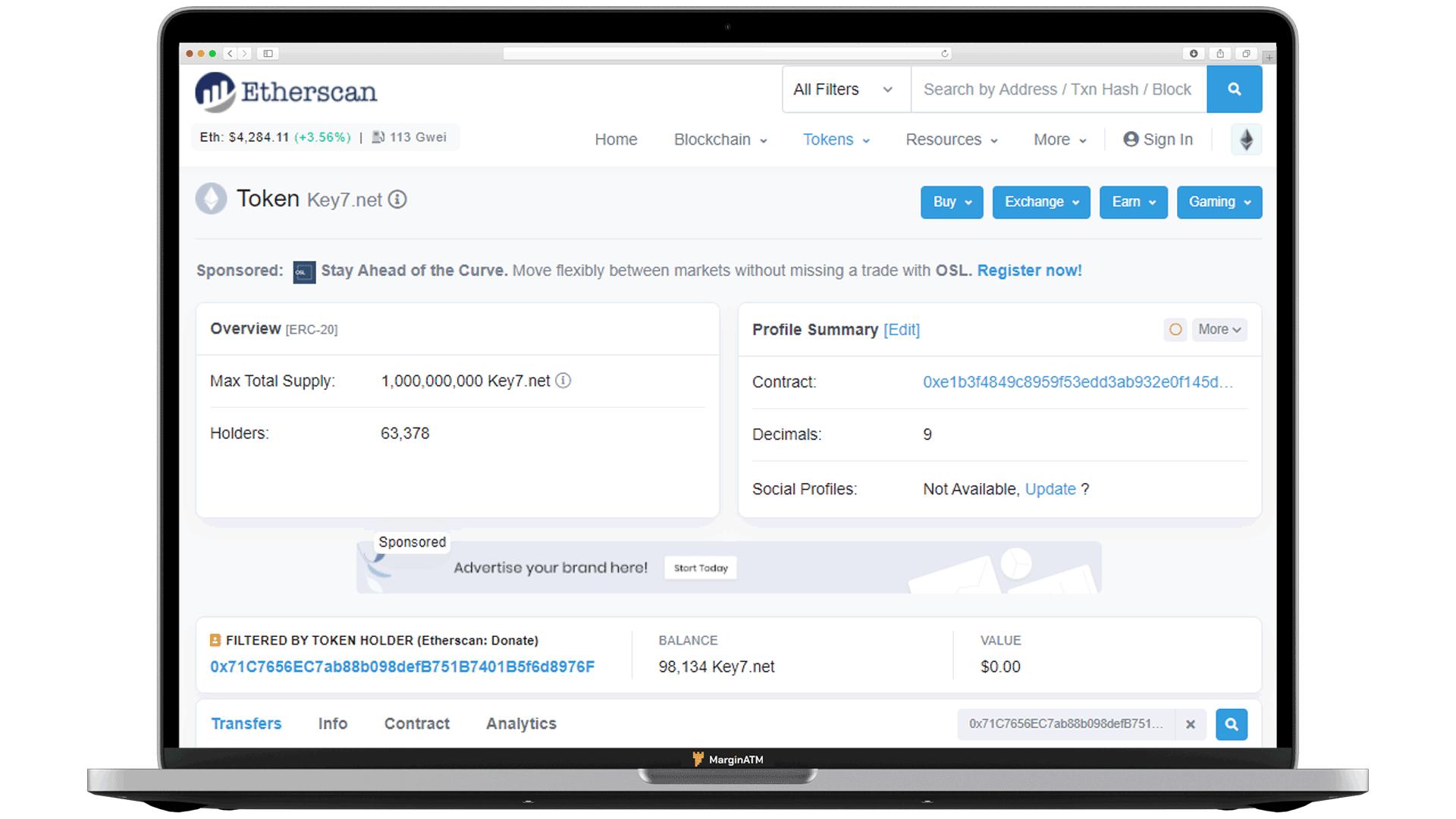
Task: Open More dropdown in Profile Summary
Action: point(1219,329)
